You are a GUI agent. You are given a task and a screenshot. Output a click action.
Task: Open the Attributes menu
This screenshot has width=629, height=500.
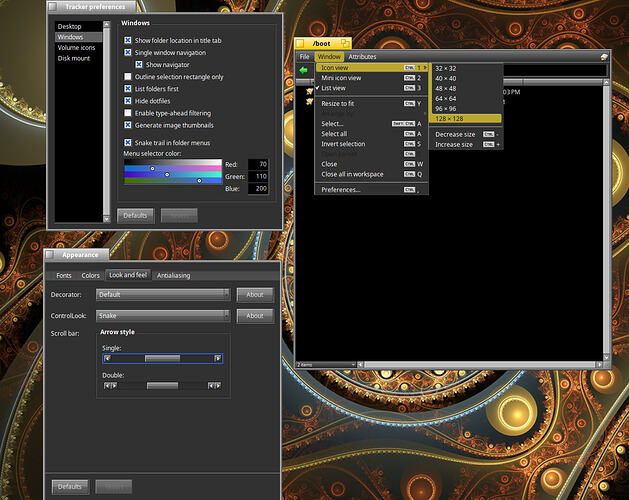coord(362,57)
